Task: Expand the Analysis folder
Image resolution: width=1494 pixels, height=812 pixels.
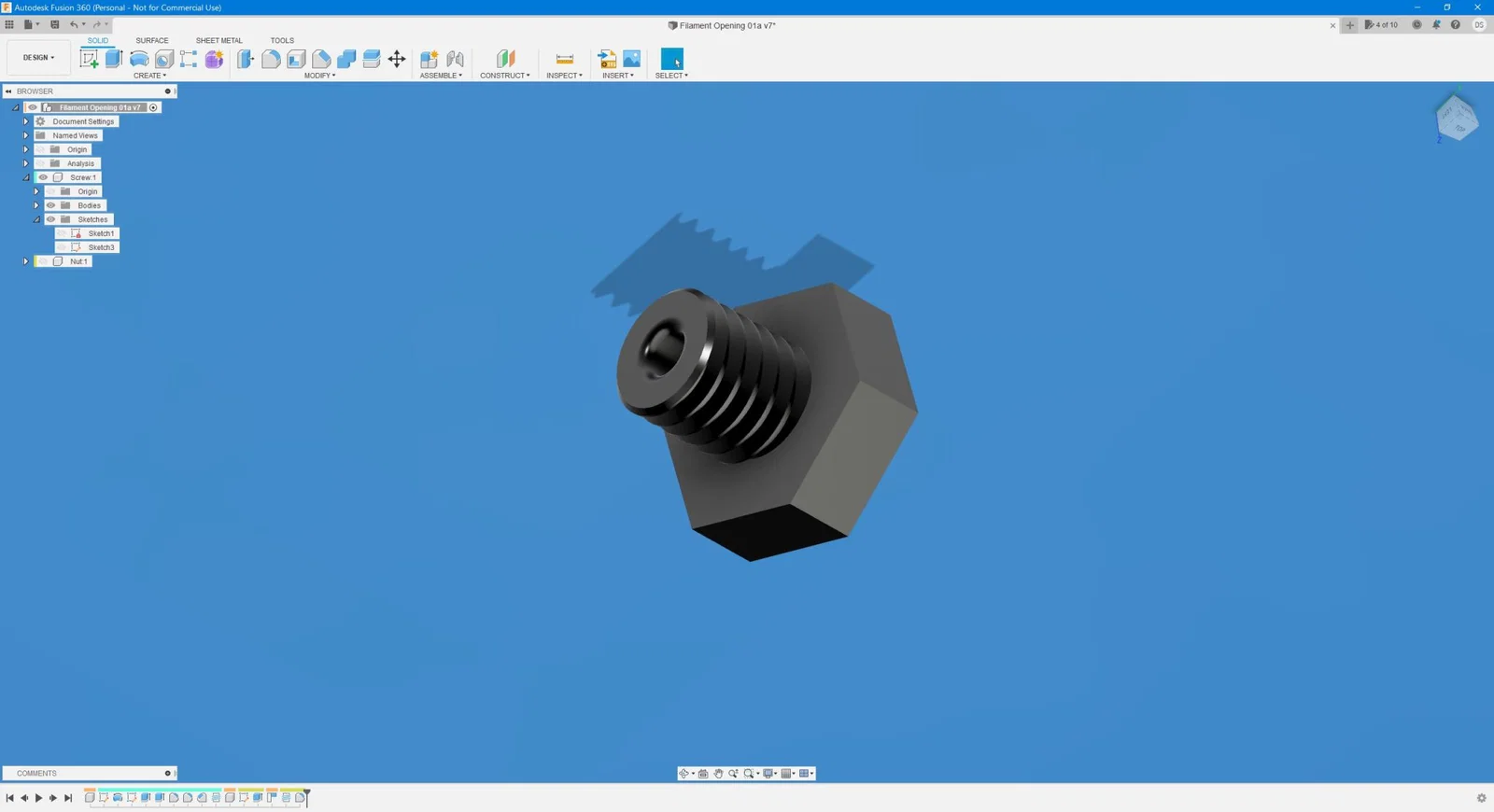Action: pos(26,163)
